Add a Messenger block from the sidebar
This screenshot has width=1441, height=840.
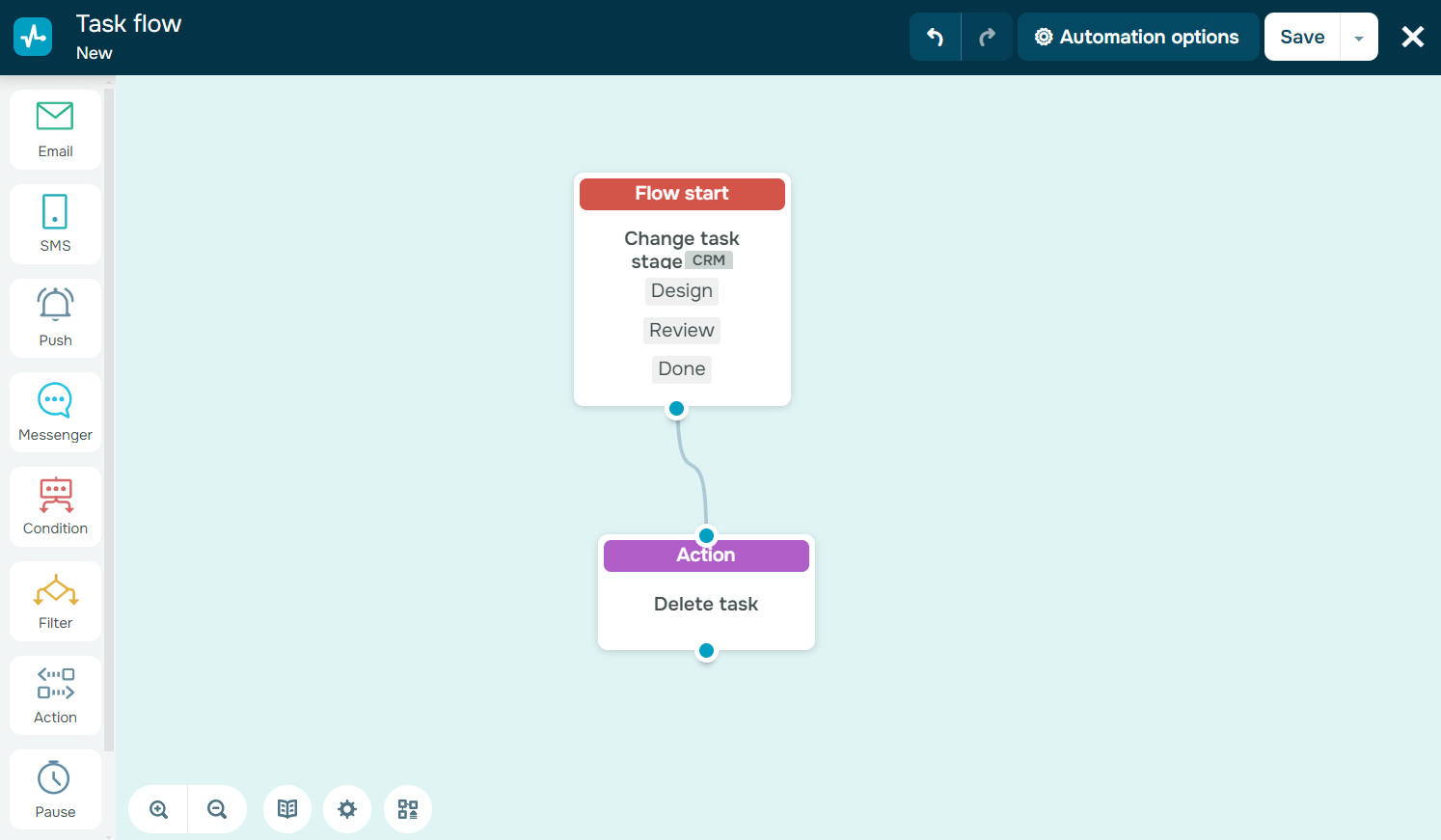tap(55, 413)
